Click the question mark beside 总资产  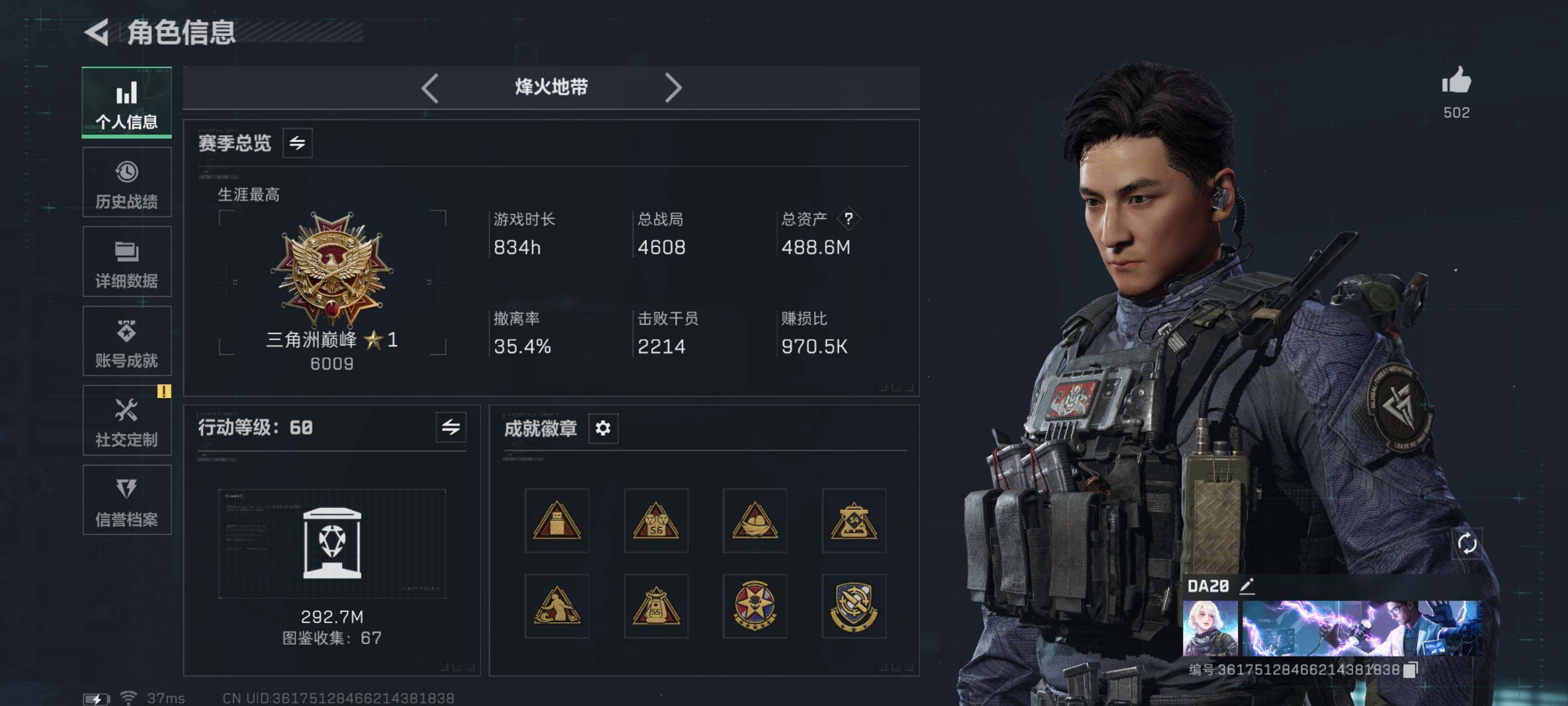[x=848, y=218]
